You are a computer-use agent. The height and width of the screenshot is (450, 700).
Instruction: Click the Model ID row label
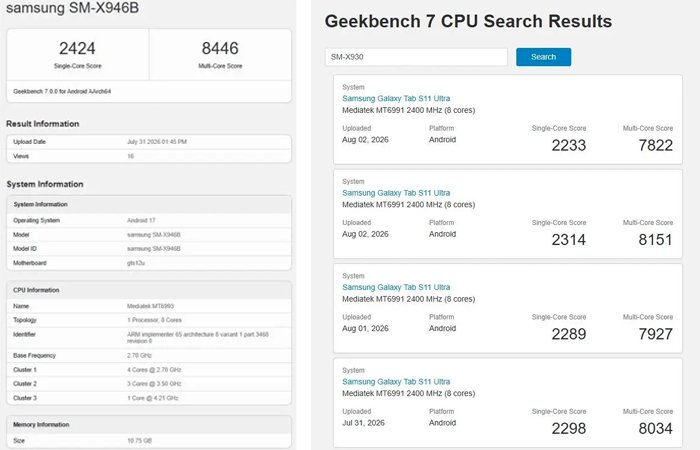click(x=25, y=249)
